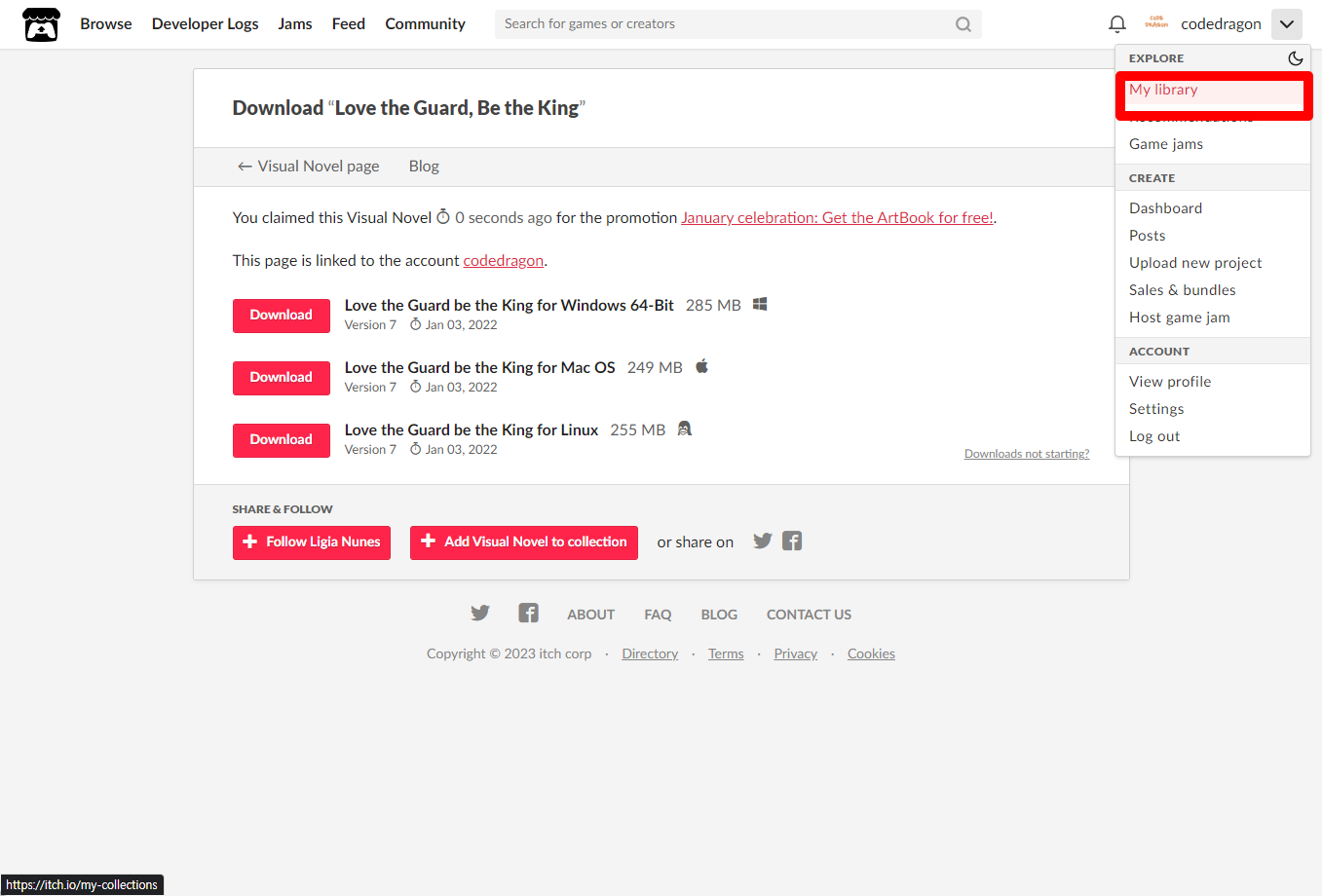
Task: Open the Terms link
Action: click(726, 654)
